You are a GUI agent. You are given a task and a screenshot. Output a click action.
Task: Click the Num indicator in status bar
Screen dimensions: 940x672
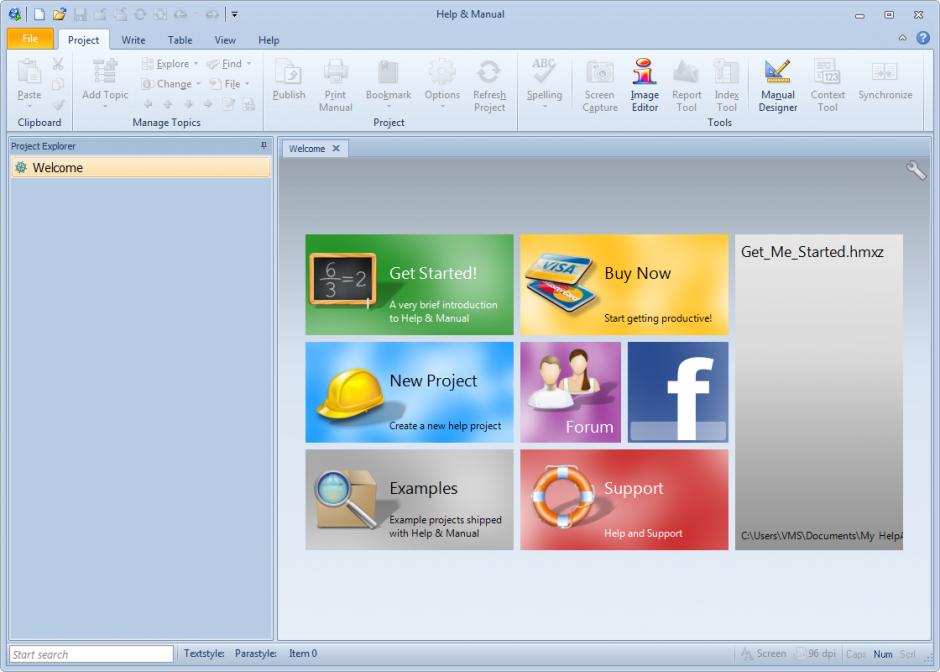coord(882,655)
